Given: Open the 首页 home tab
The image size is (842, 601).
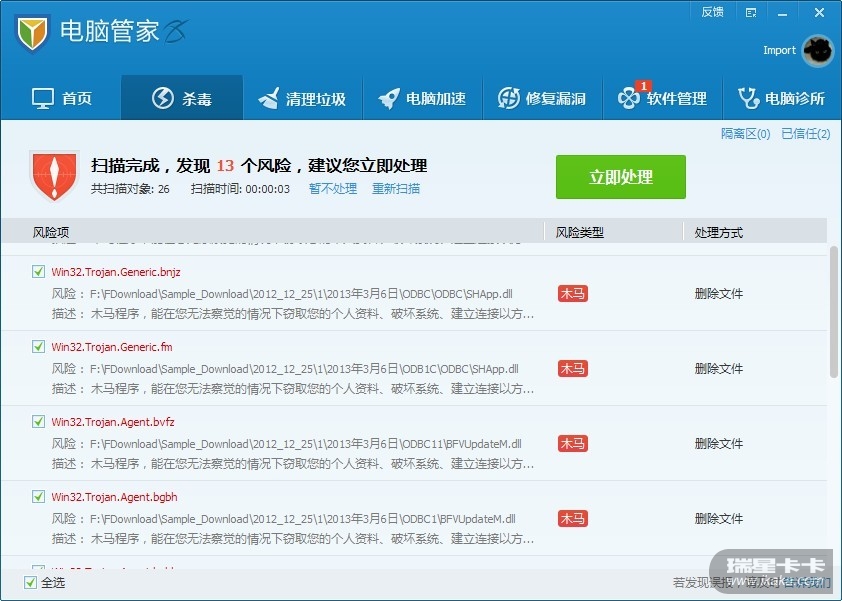Looking at the screenshot, I should click(61, 98).
